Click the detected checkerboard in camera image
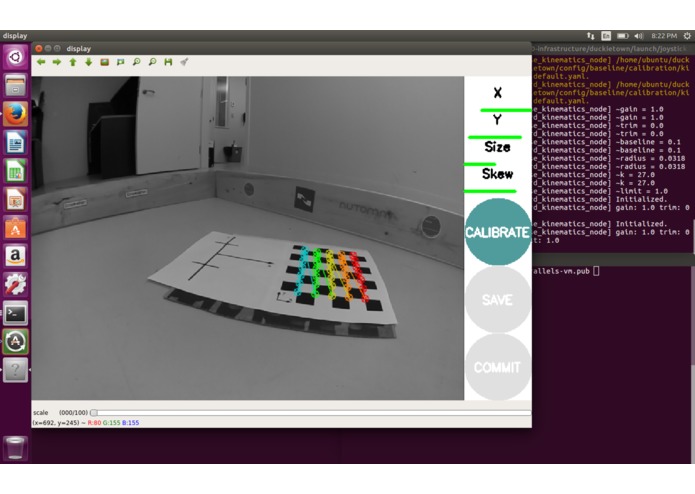This screenshot has width=695, height=494. click(x=331, y=277)
